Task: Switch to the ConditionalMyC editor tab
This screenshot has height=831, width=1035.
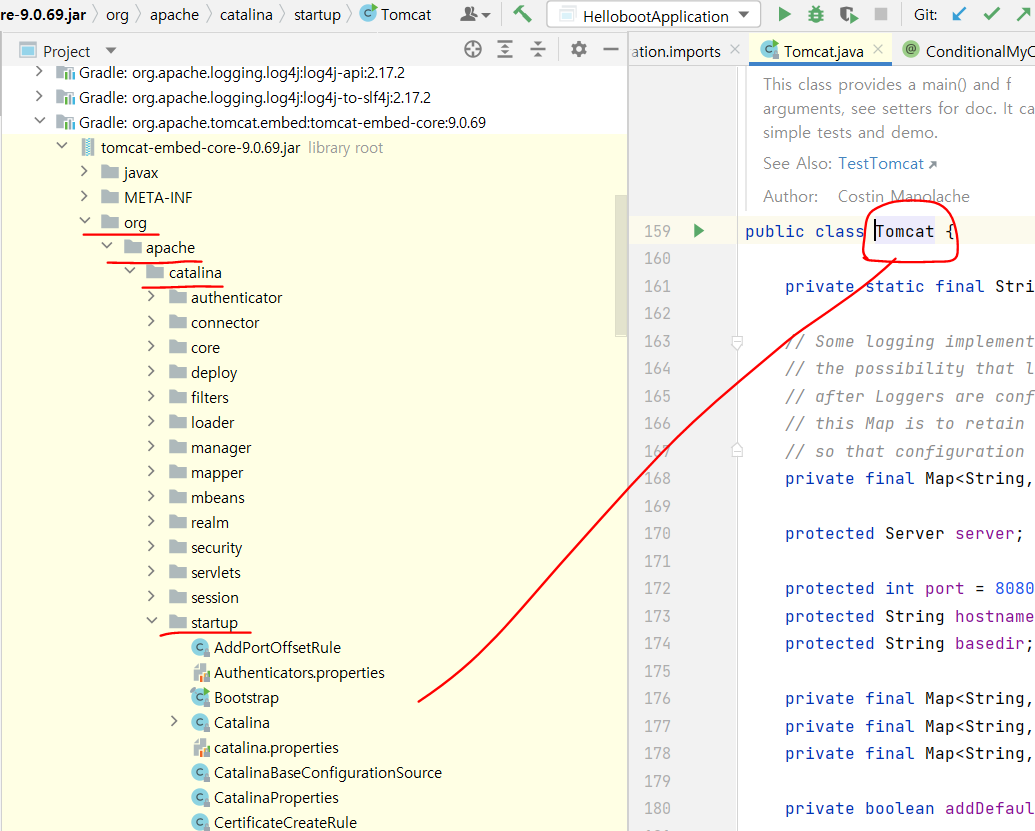Action: tap(968, 51)
